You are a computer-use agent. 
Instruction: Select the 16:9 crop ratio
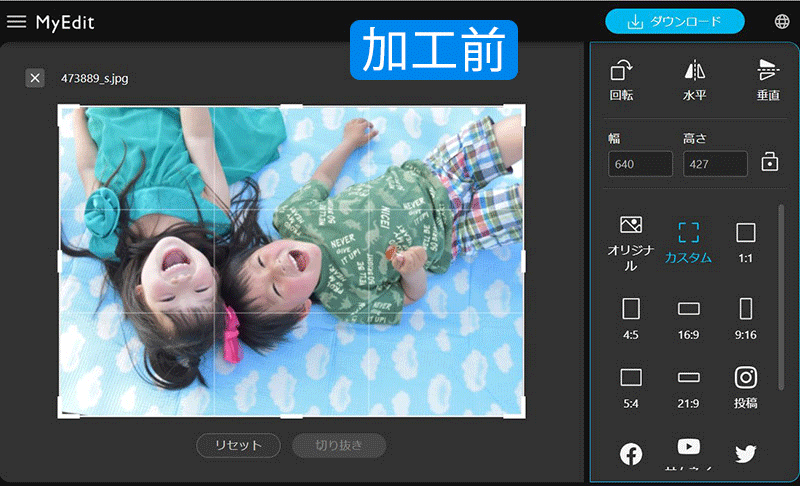click(x=688, y=320)
